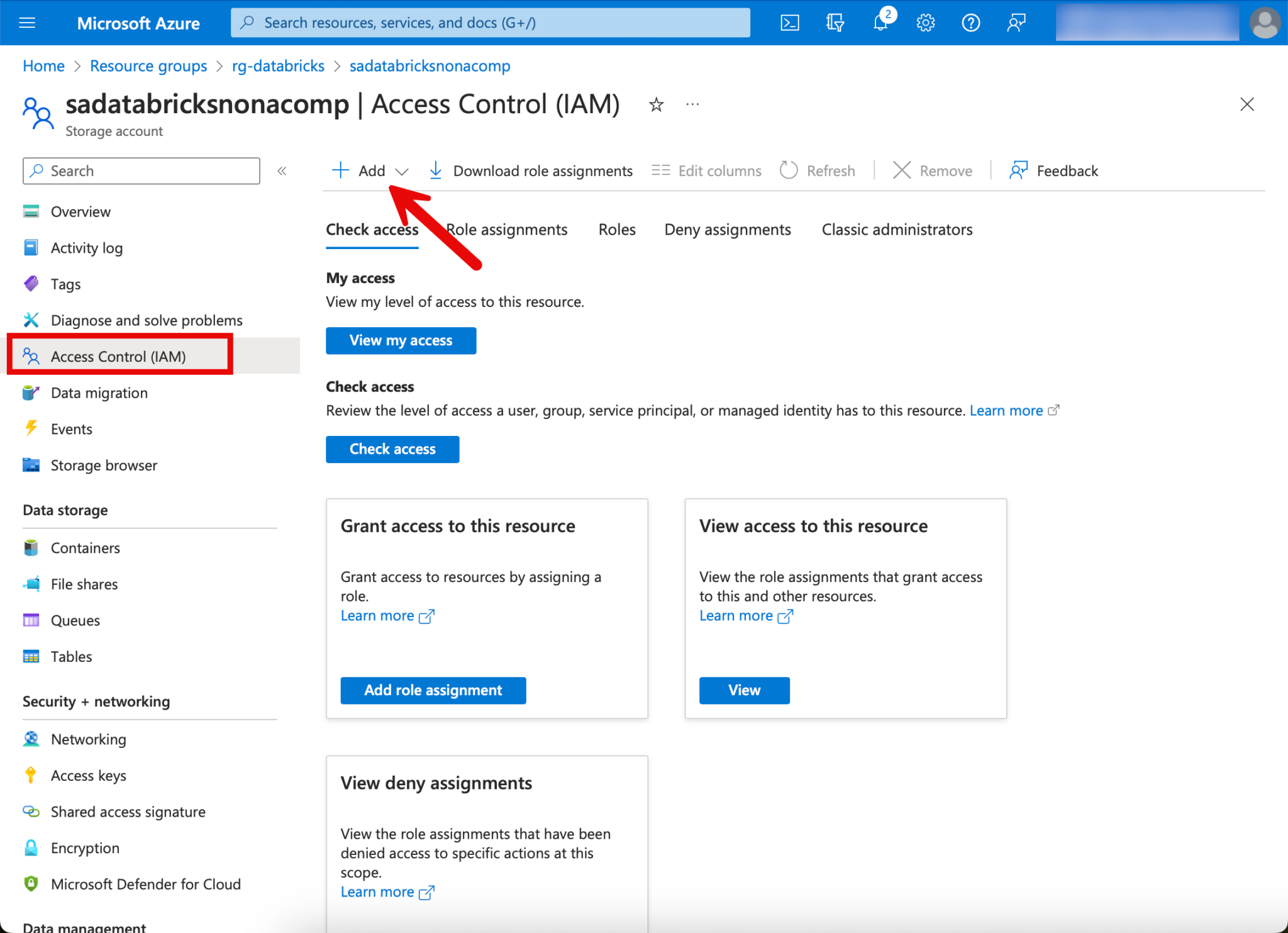Click the help question mark icon
The height and width of the screenshot is (933, 1288).
coord(970,23)
